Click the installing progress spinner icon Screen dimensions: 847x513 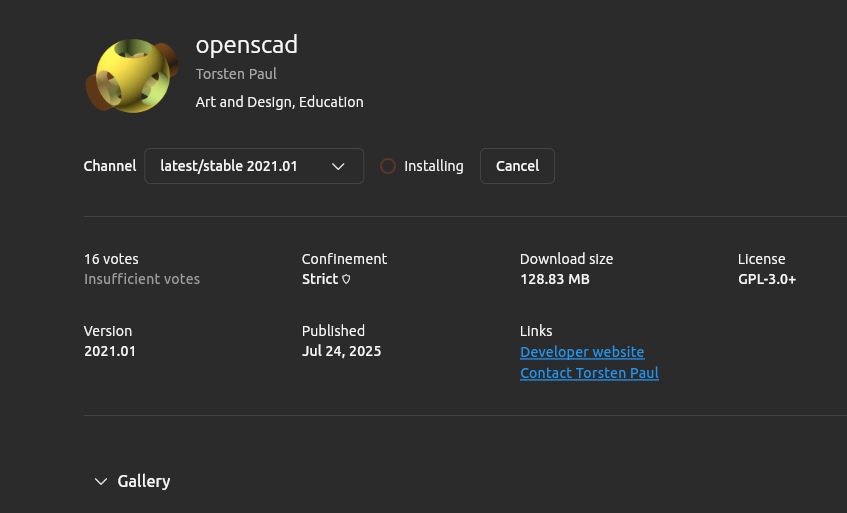388,166
